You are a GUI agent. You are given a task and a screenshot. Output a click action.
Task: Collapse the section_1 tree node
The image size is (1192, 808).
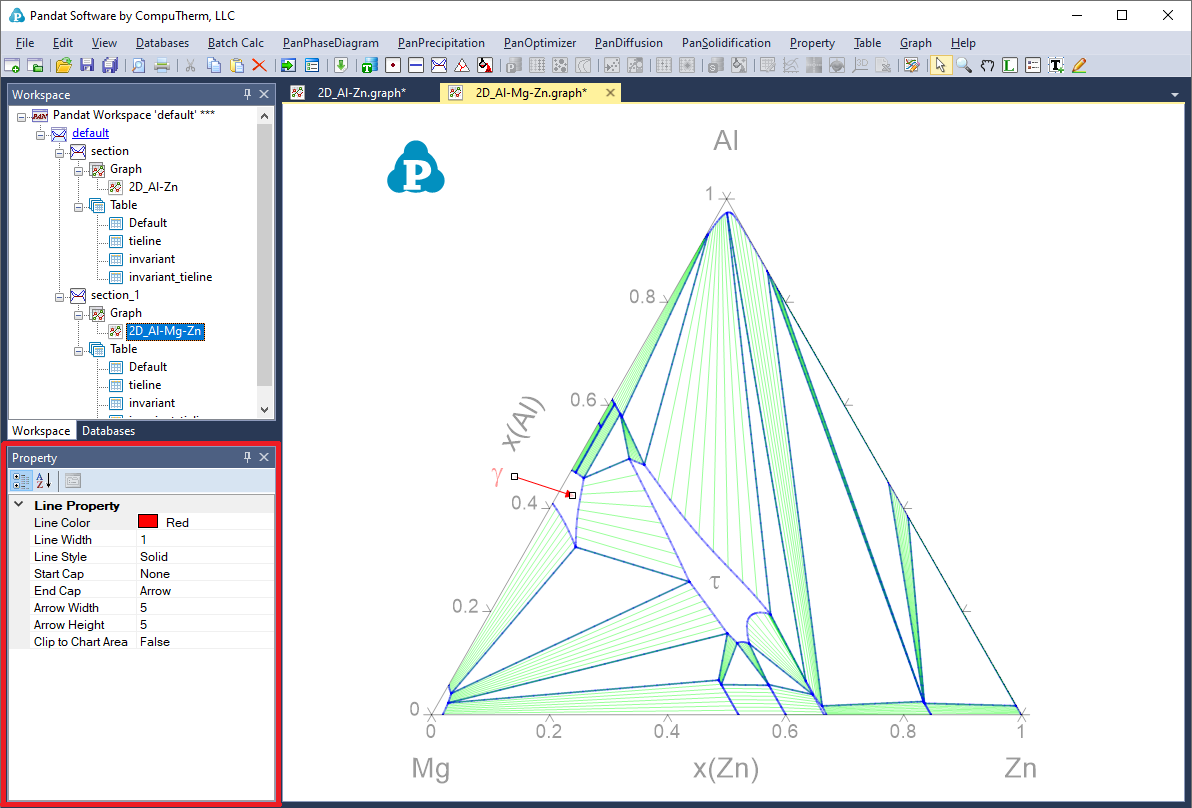tap(59, 295)
